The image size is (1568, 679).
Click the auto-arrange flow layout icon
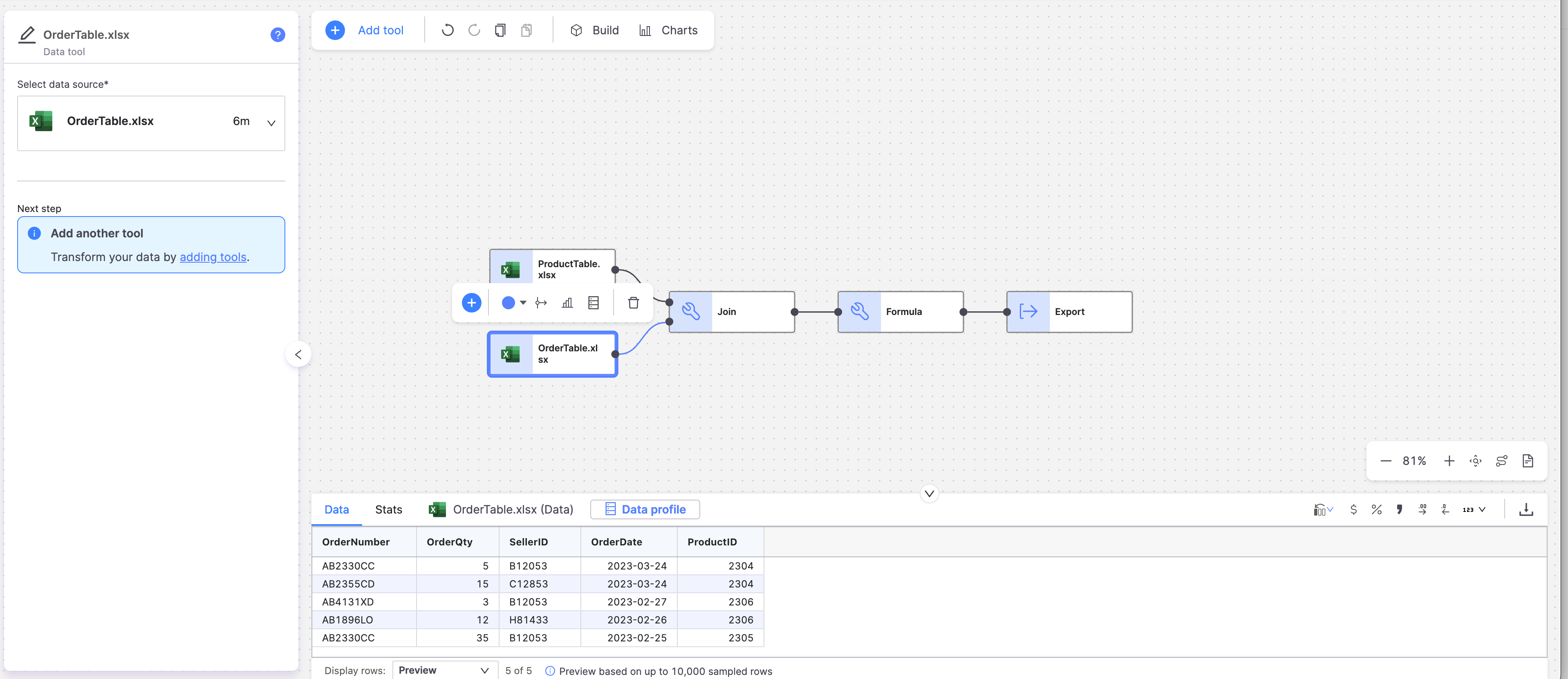(x=1502, y=460)
